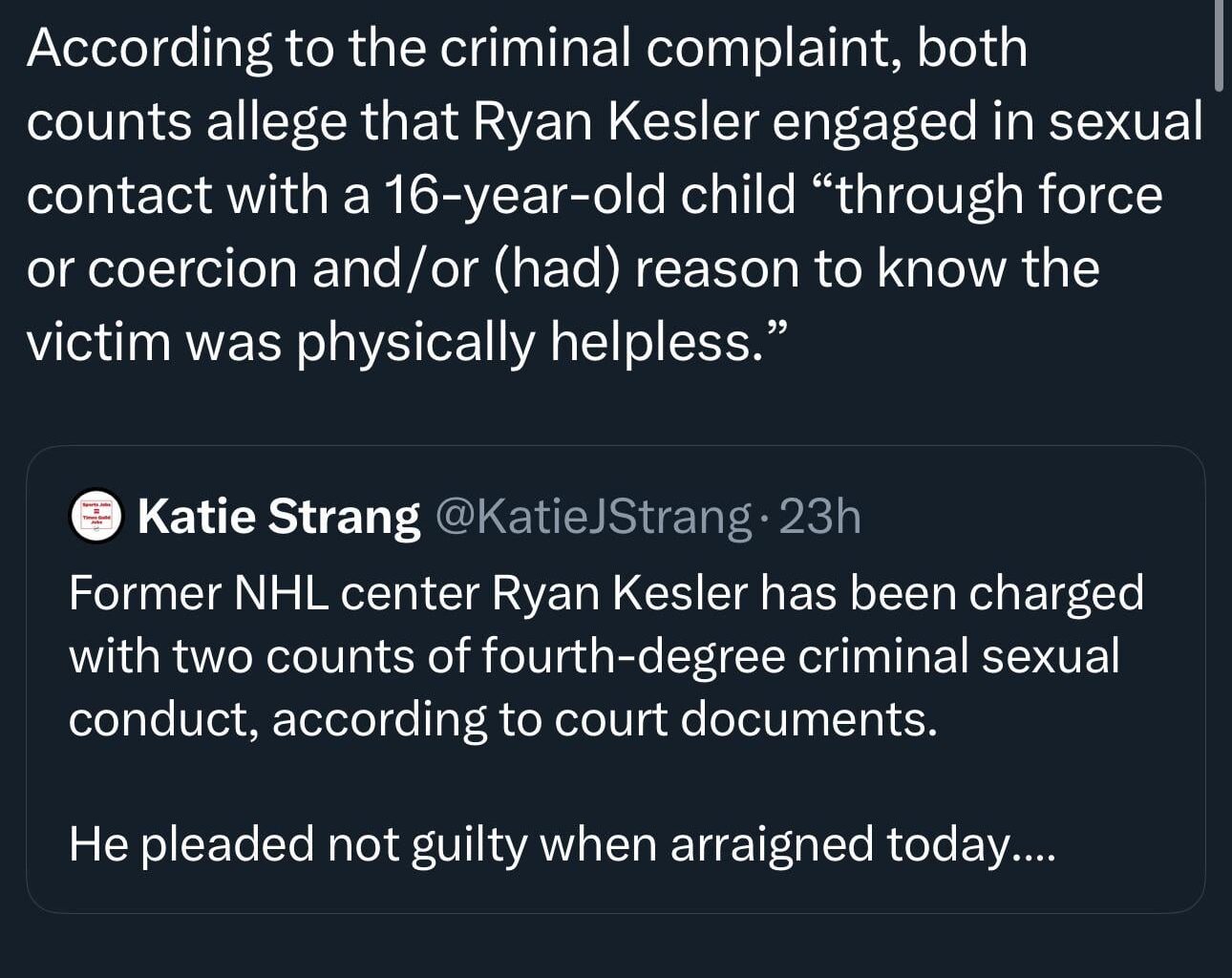The image size is (1232, 978).
Task: Click the avatar to view Katie Strang's profile
Action: click(x=96, y=515)
